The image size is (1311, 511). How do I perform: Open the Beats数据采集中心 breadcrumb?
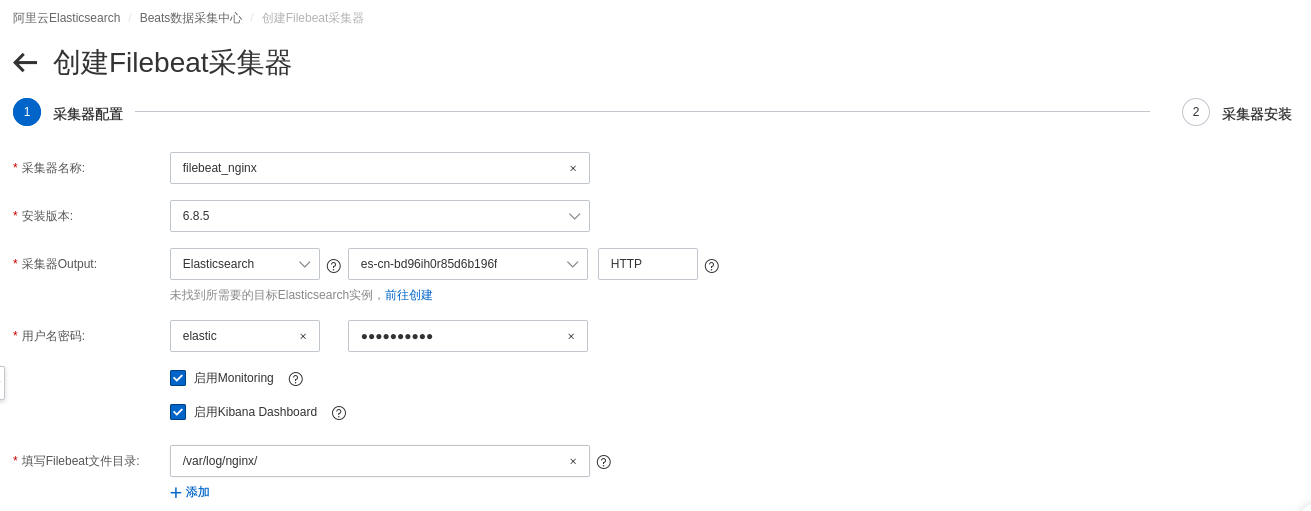pos(191,18)
